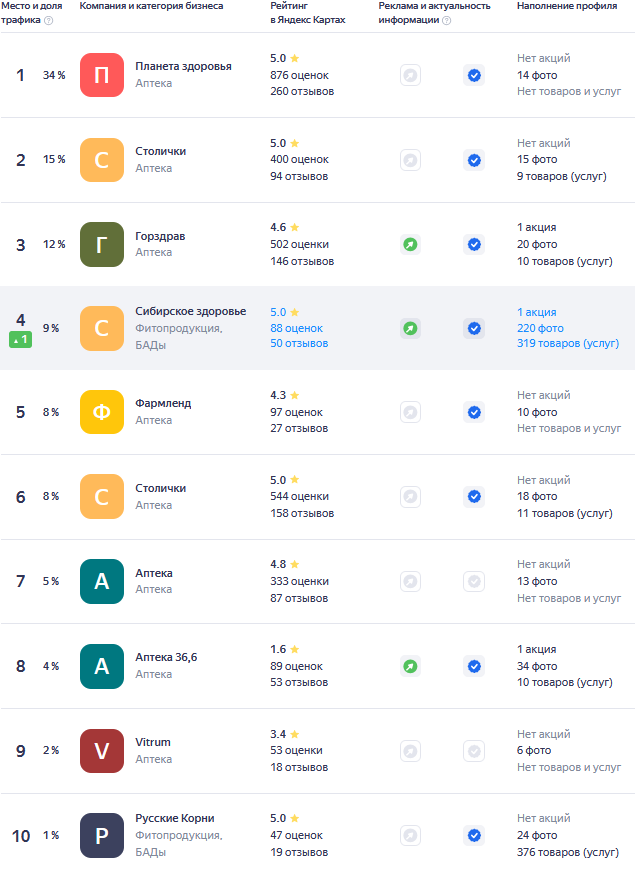Screen dimensions: 635x875
Task: Click the help icon next to трафика header
Action: (x=48, y=20)
